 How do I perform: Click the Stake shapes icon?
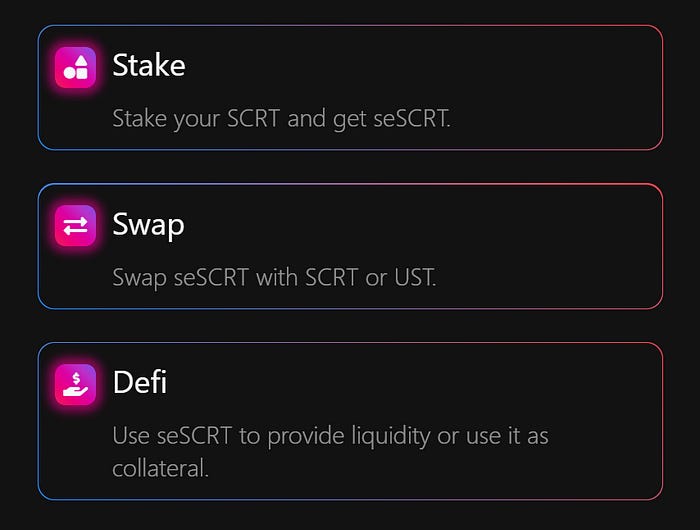point(75,67)
